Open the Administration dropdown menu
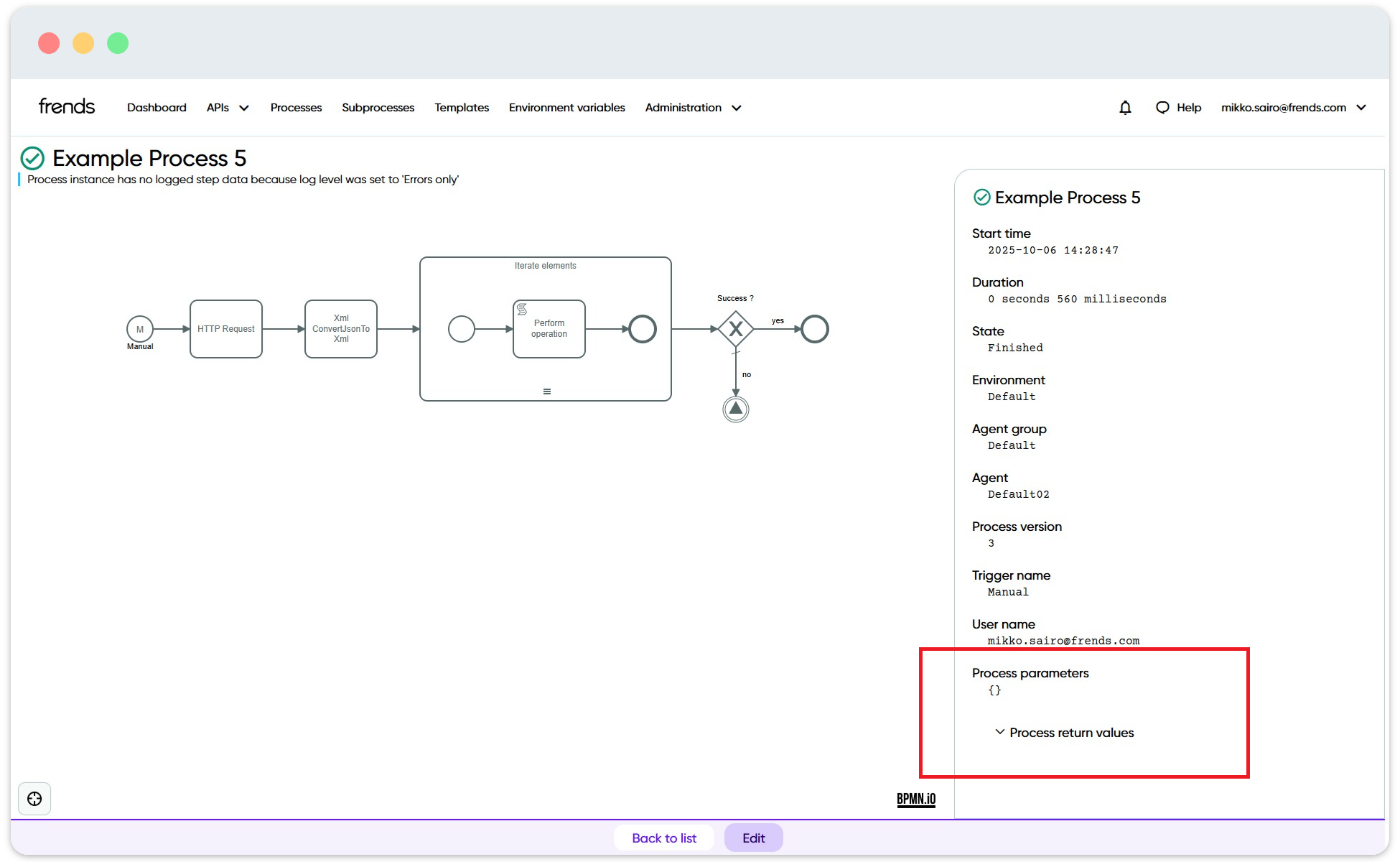 pyautogui.click(x=693, y=108)
